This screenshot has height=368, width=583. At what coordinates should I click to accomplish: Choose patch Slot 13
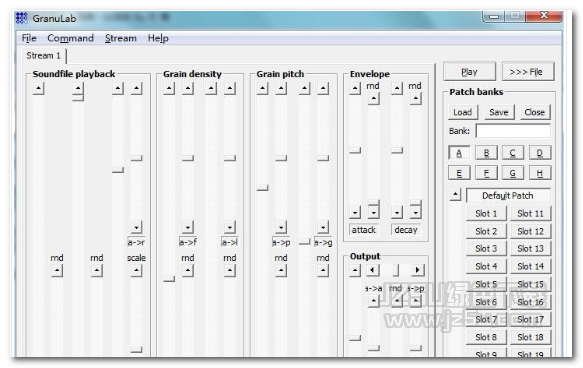531,248
